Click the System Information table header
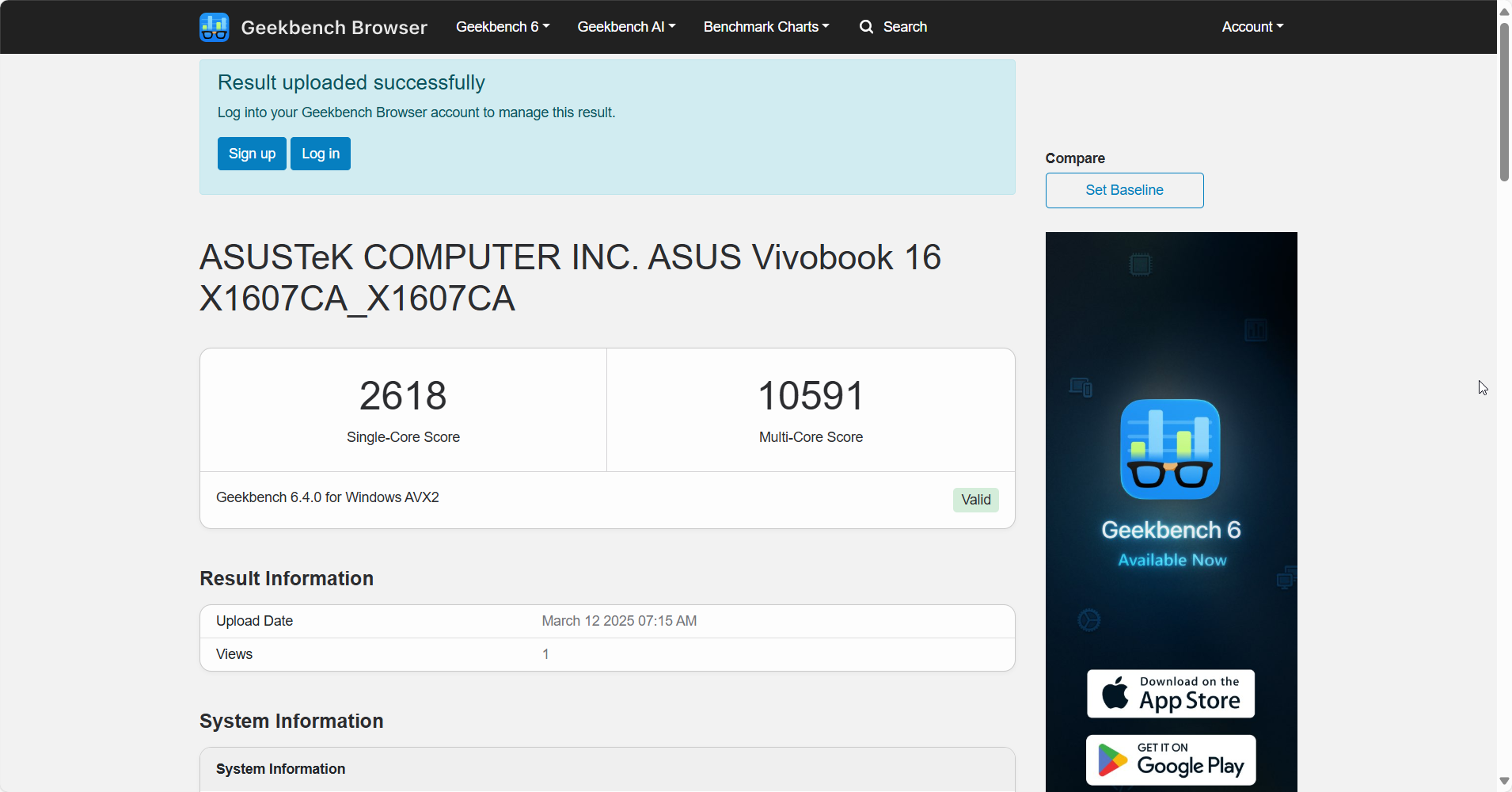The height and width of the screenshot is (792, 1512). pos(281,769)
